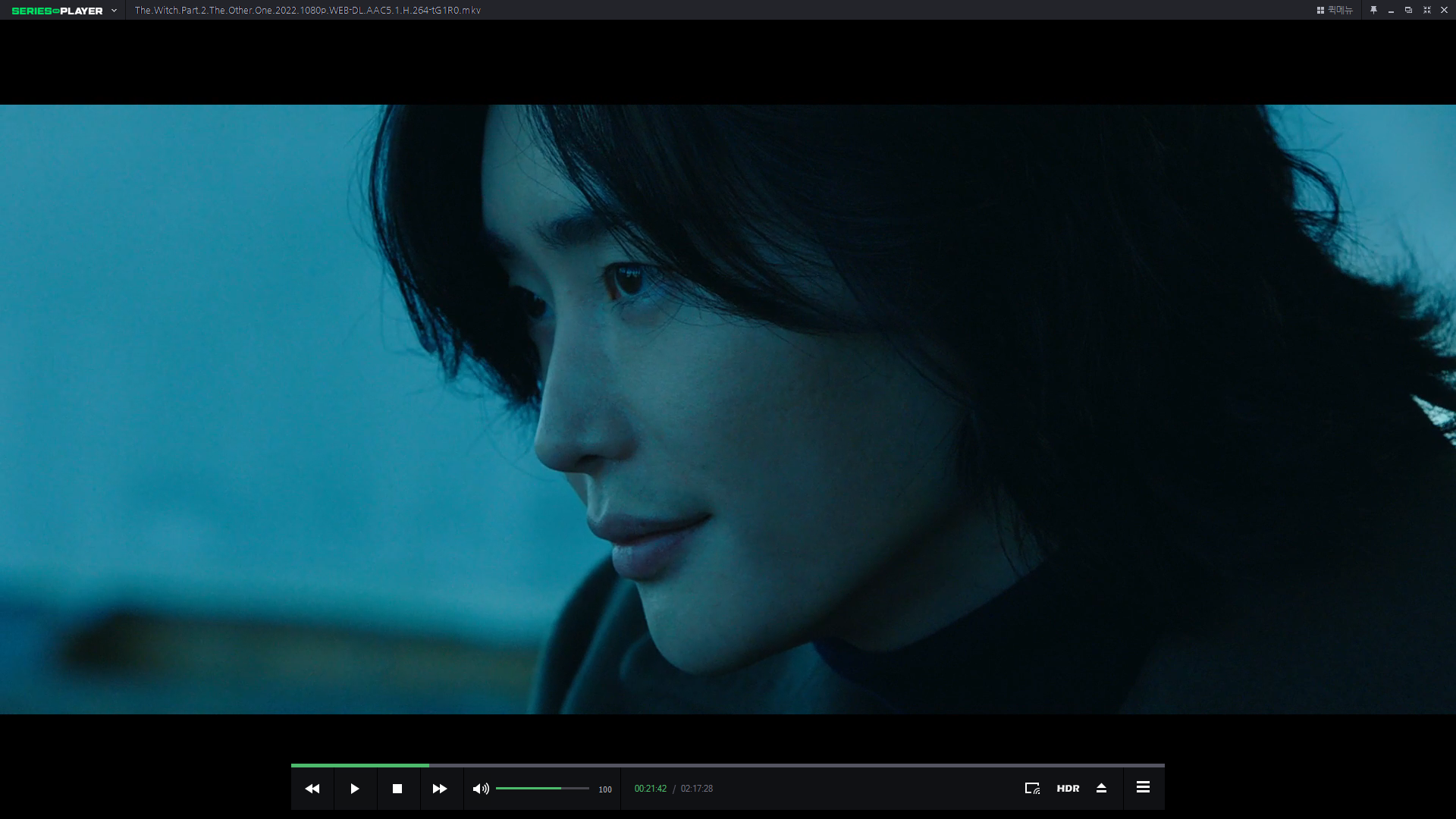1456x819 pixels.
Task: Open the screen casting icon
Action: point(1032,789)
